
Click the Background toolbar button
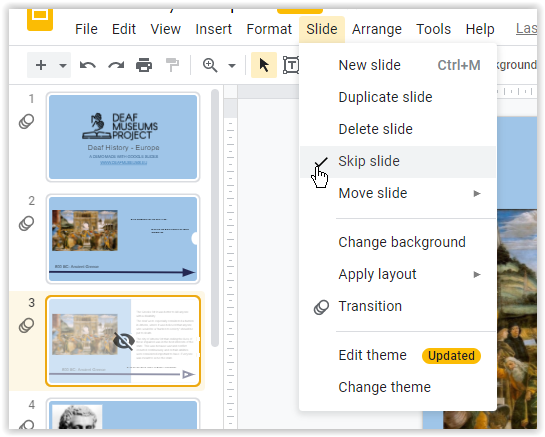click(517, 65)
